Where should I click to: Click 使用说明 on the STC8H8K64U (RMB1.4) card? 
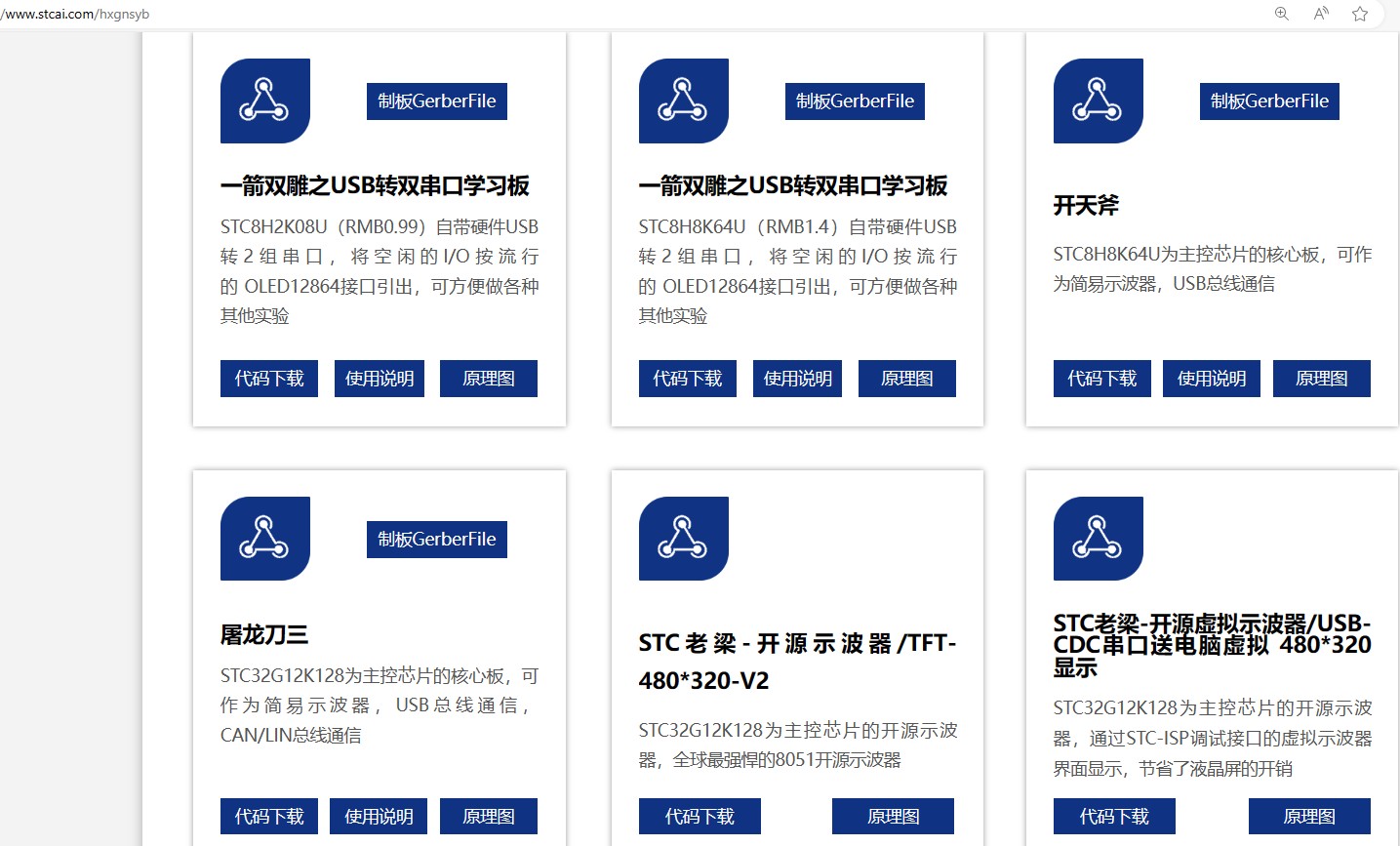tap(798, 379)
